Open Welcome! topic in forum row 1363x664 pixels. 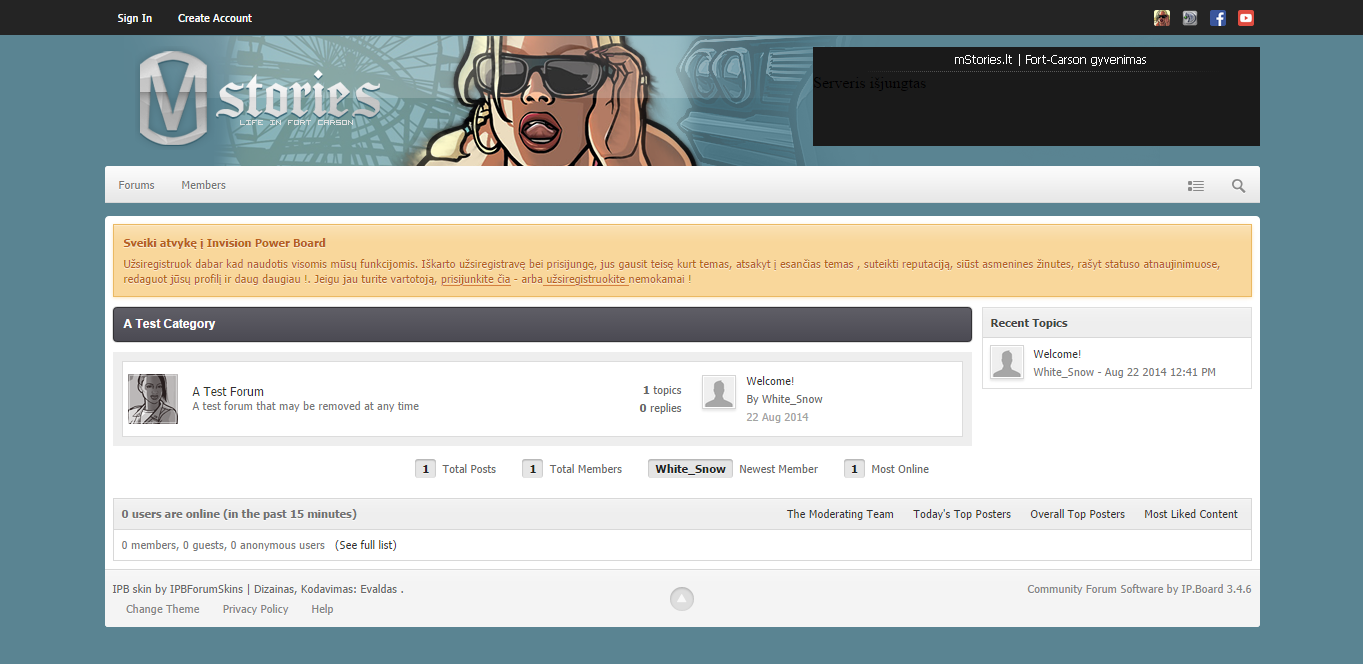(x=770, y=381)
